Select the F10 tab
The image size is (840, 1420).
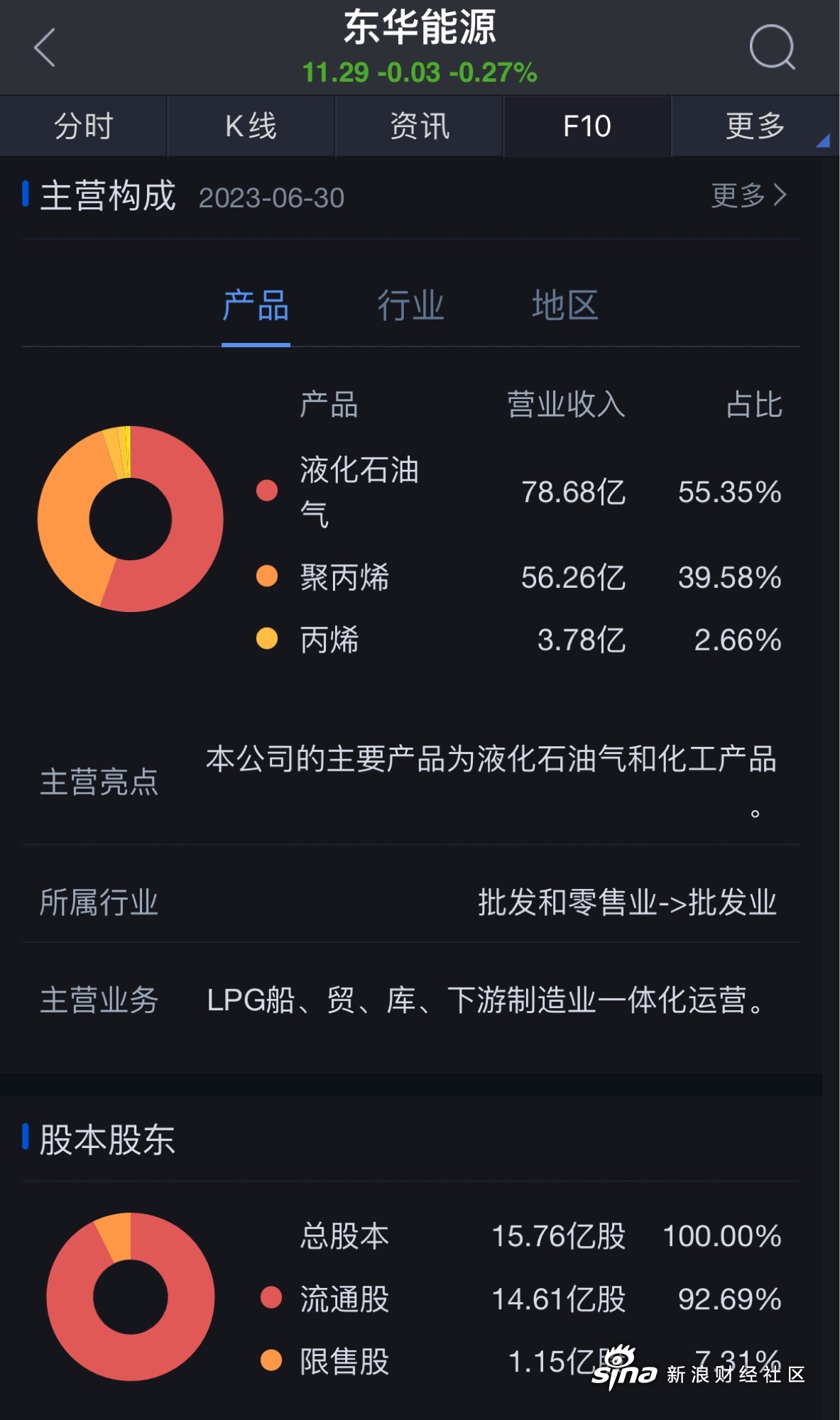pyautogui.click(x=587, y=126)
